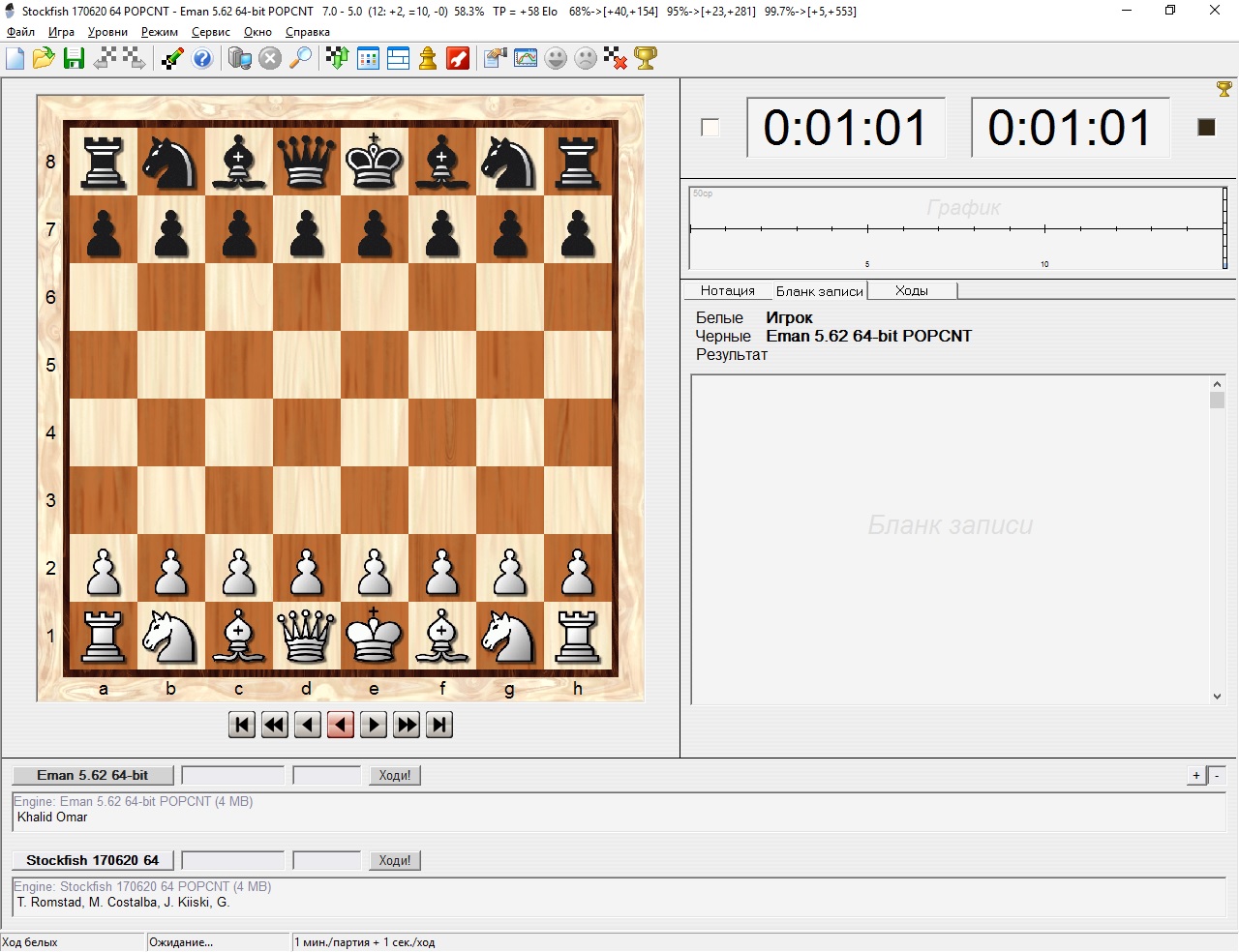Click the right clock showing 0:01:01
Screen dimensions: 1239x952
pyautogui.click(x=1071, y=128)
